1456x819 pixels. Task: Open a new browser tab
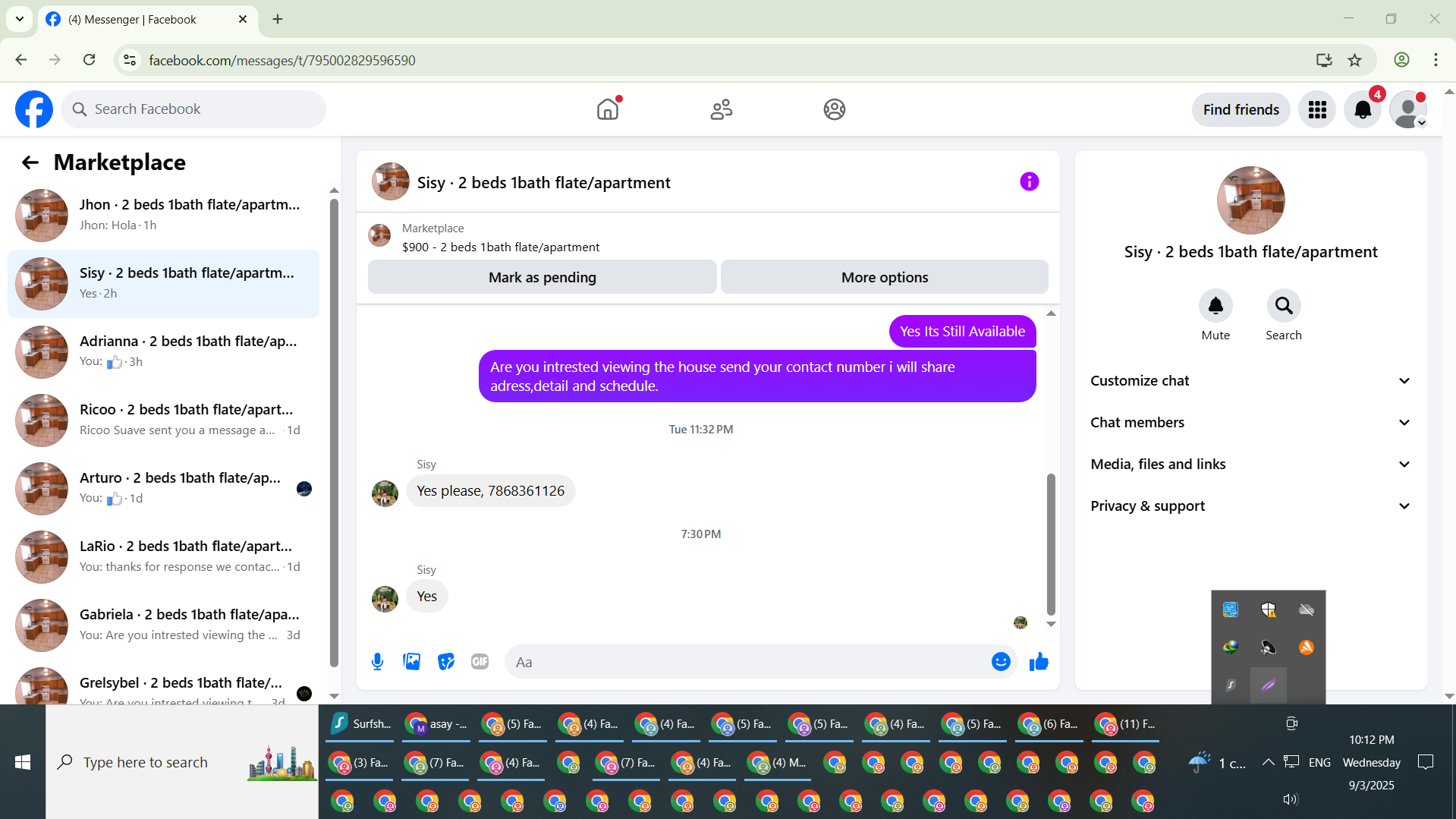click(x=278, y=19)
